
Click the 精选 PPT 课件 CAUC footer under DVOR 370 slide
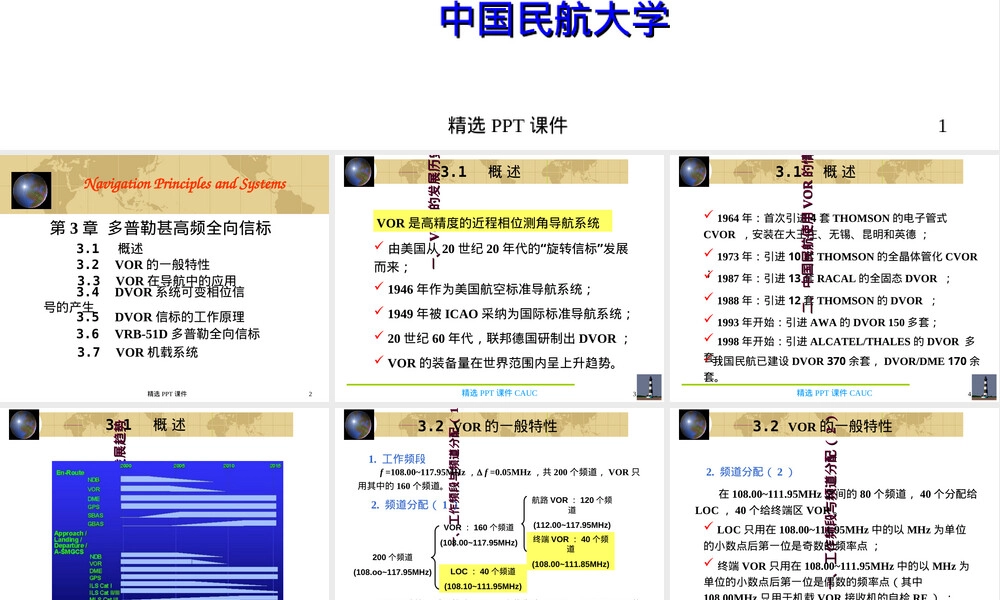834,393
